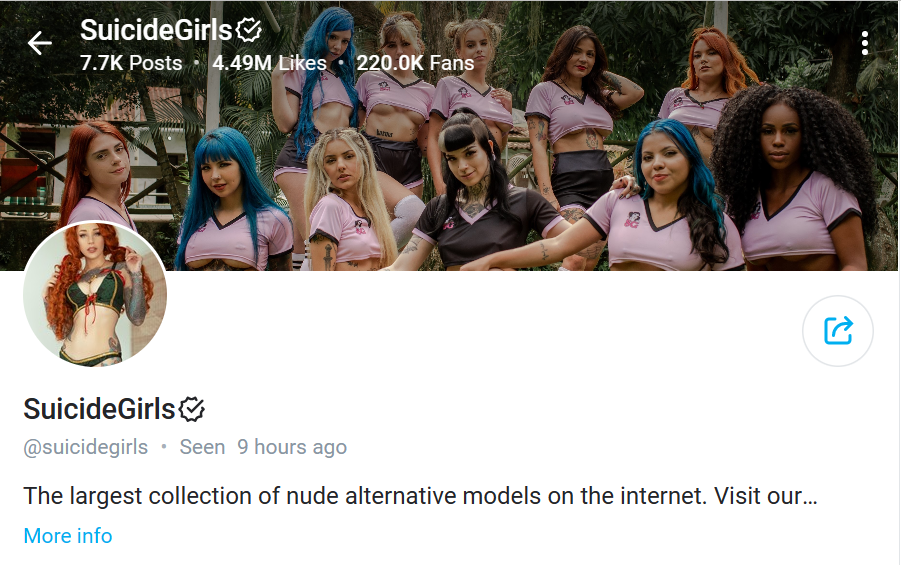Click the SuicideGirls title in the header

pos(156,30)
